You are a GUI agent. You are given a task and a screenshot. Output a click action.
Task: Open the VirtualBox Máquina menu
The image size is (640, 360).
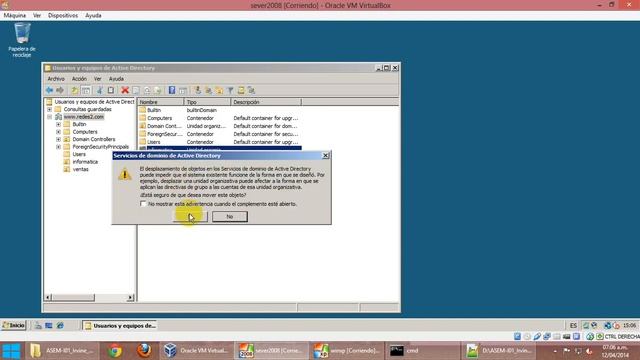(15, 16)
